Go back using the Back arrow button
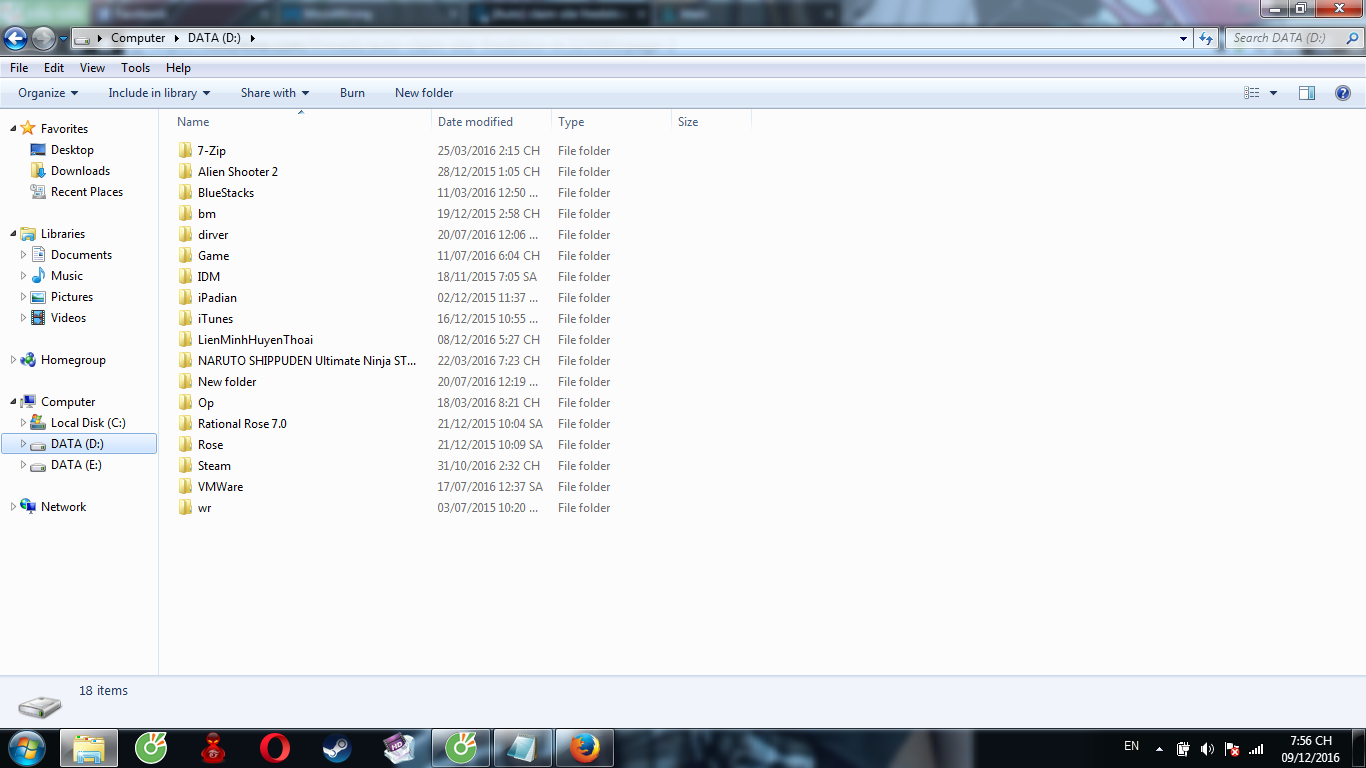Viewport: 1366px width, 768px height. (16, 39)
